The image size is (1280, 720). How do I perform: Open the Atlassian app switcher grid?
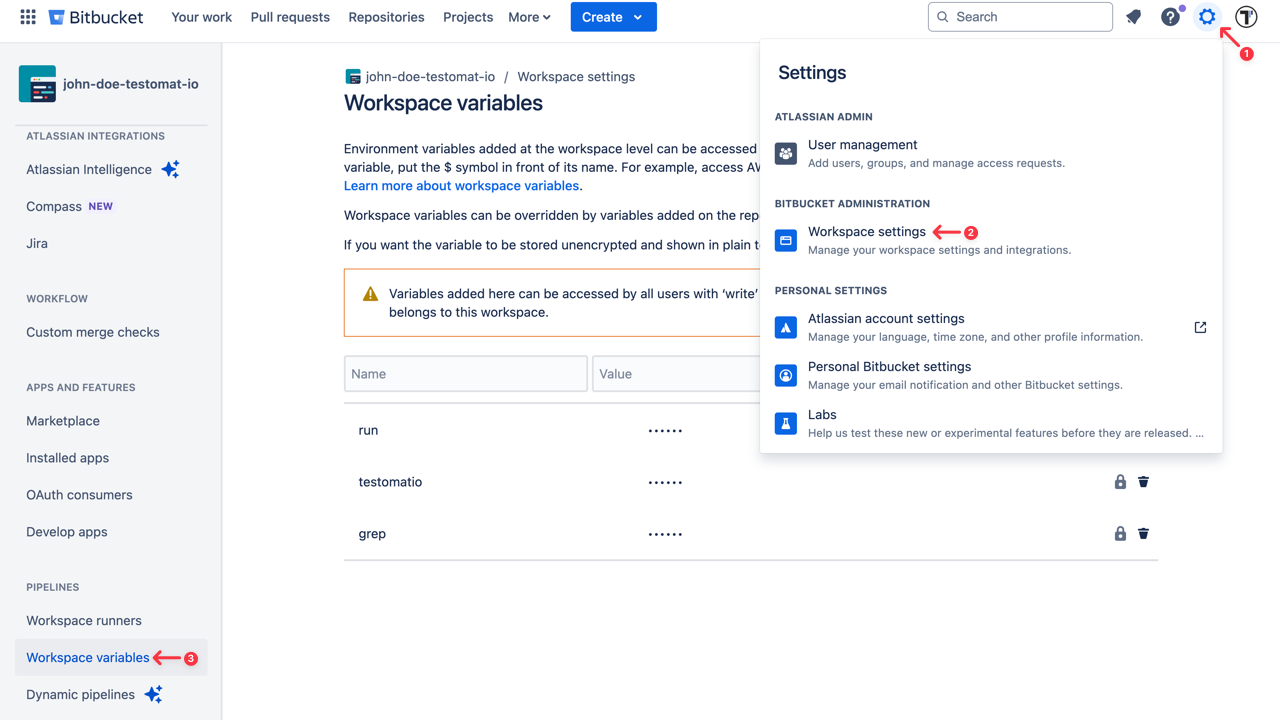(27, 16)
